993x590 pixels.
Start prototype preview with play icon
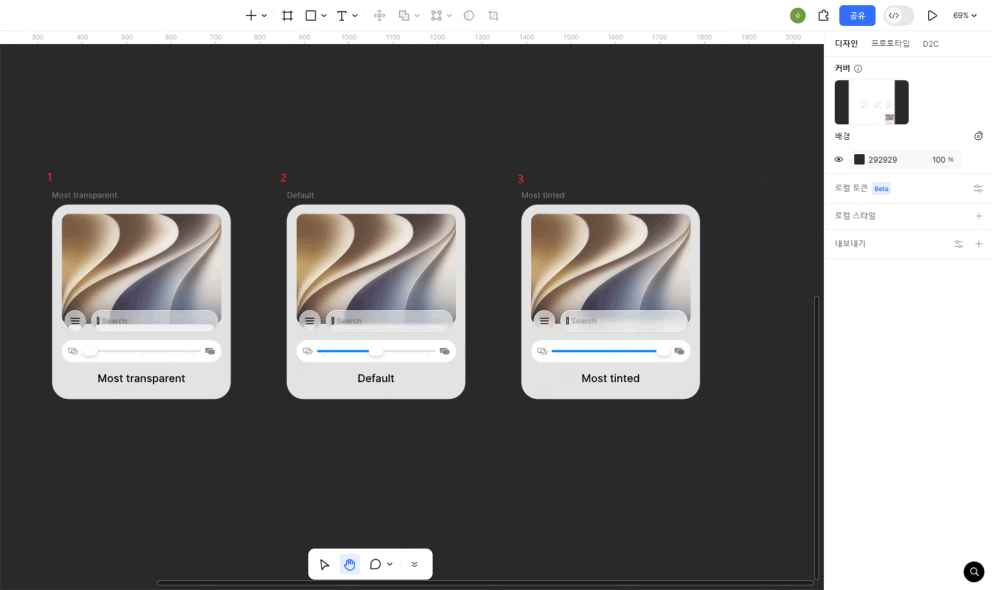(x=932, y=15)
